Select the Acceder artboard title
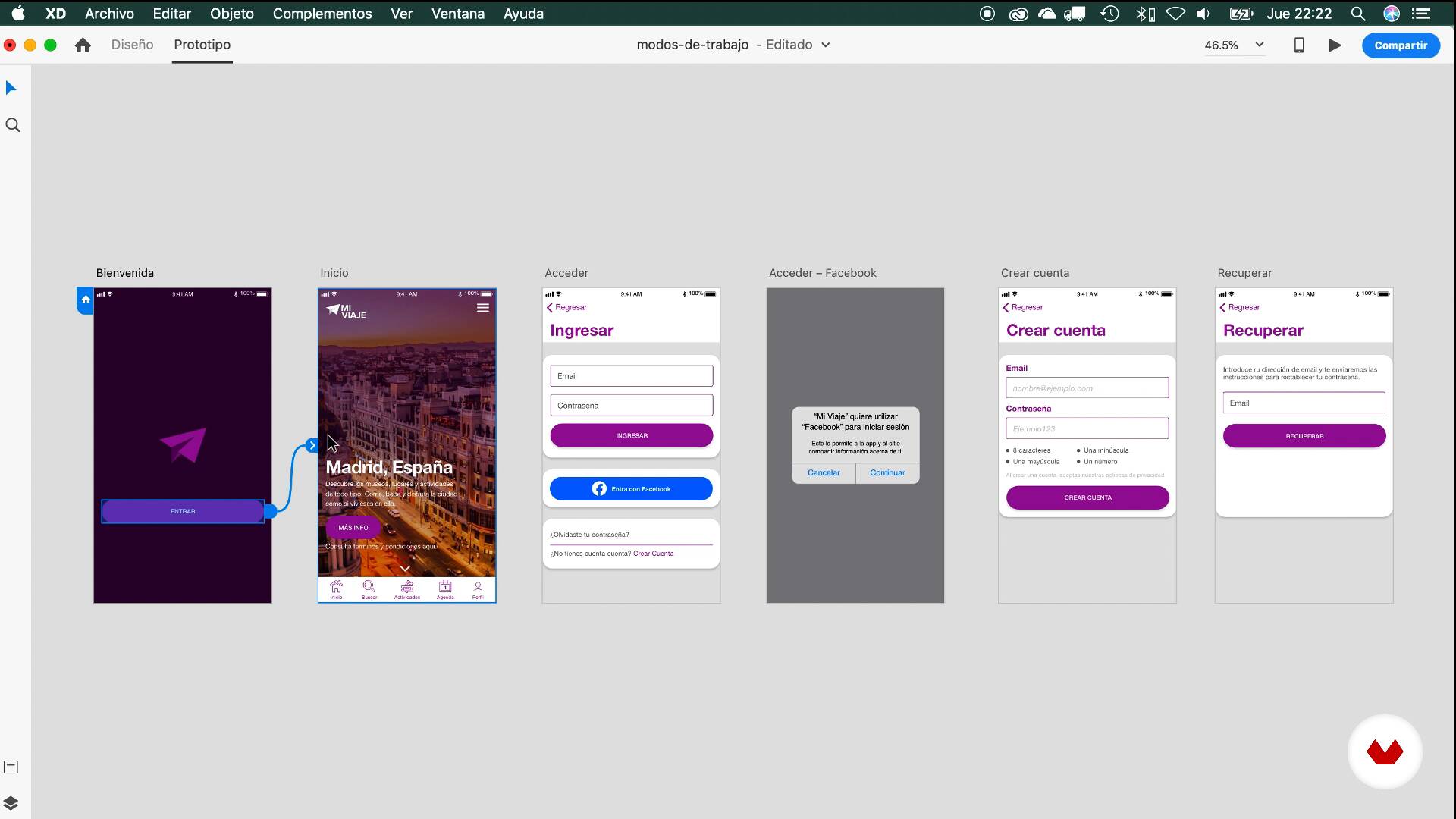This screenshot has height=819, width=1456. click(x=566, y=273)
